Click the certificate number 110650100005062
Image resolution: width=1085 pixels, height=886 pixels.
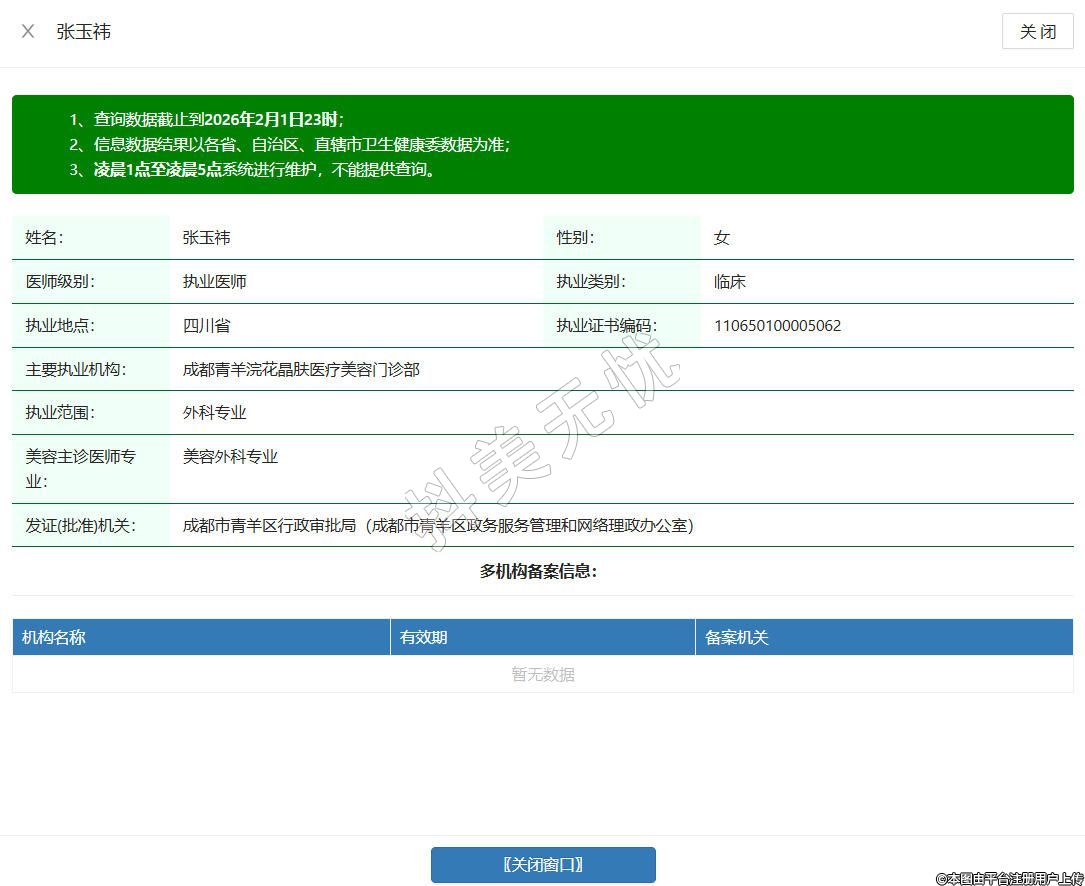click(777, 325)
